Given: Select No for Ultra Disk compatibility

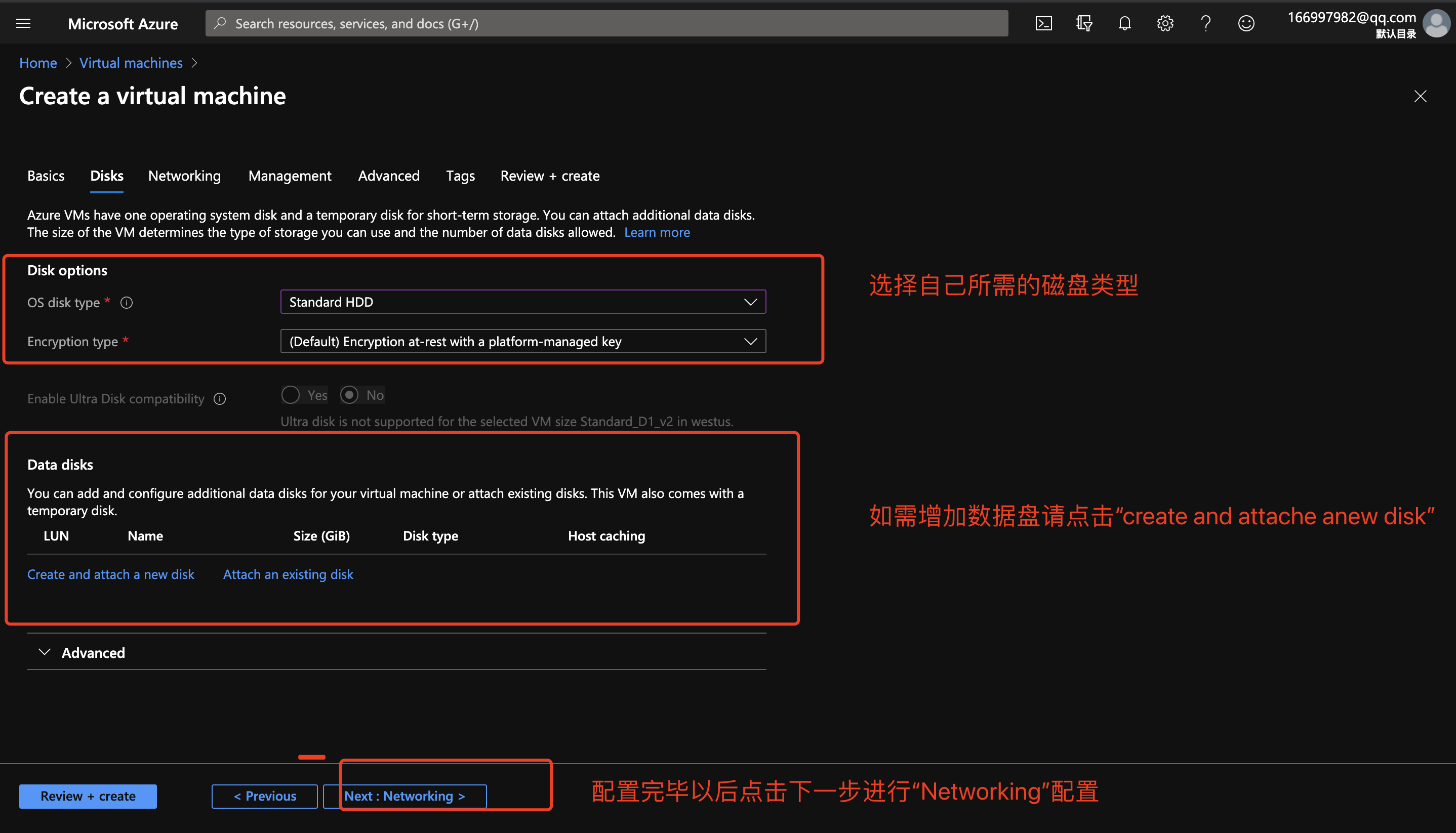Looking at the screenshot, I should click(349, 395).
